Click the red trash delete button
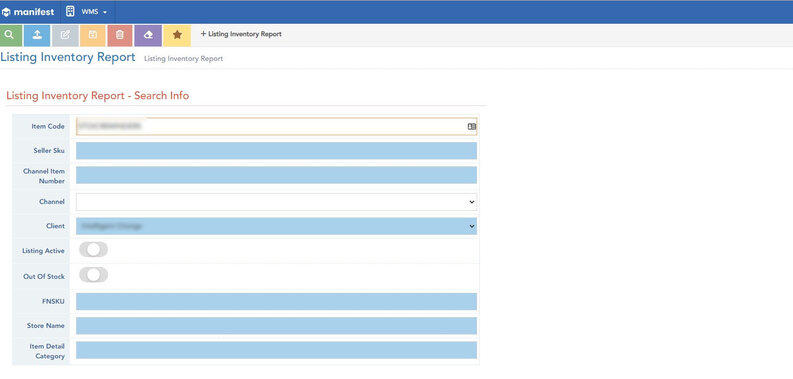This screenshot has height=379, width=793. pos(120,35)
